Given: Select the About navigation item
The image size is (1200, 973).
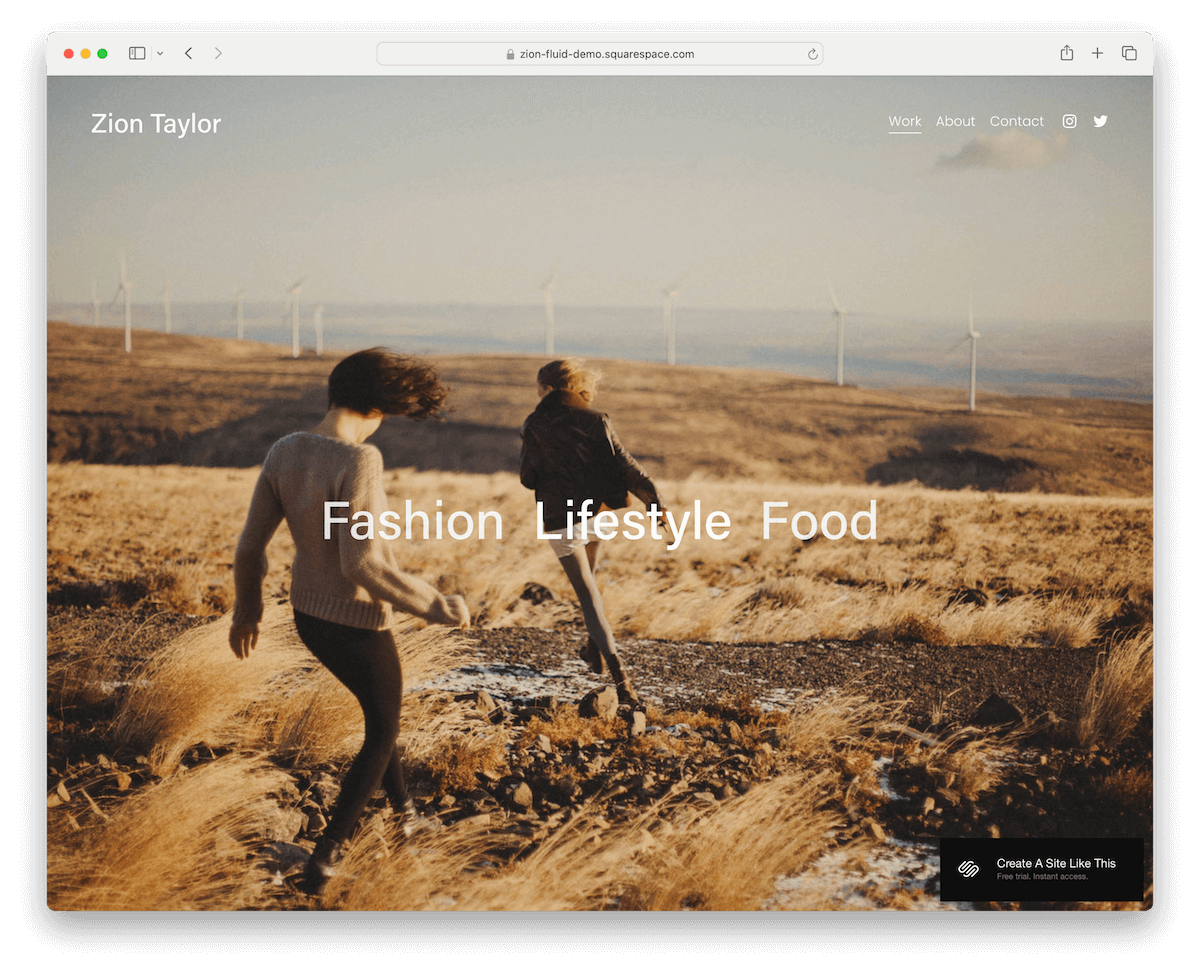Looking at the screenshot, I should (x=955, y=121).
